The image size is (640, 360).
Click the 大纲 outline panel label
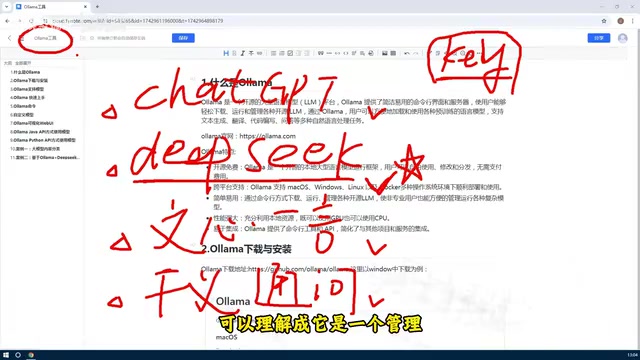pyautogui.click(x=8, y=63)
